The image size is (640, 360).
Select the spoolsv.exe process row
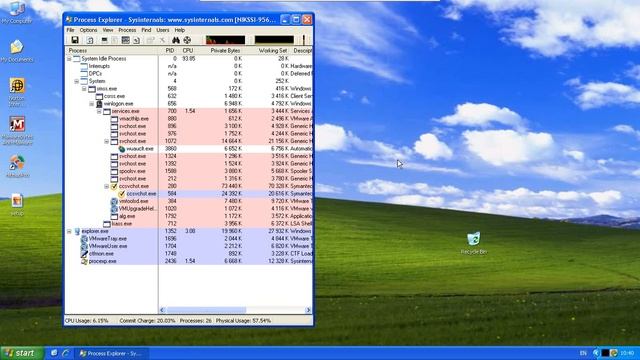[x=189, y=171]
